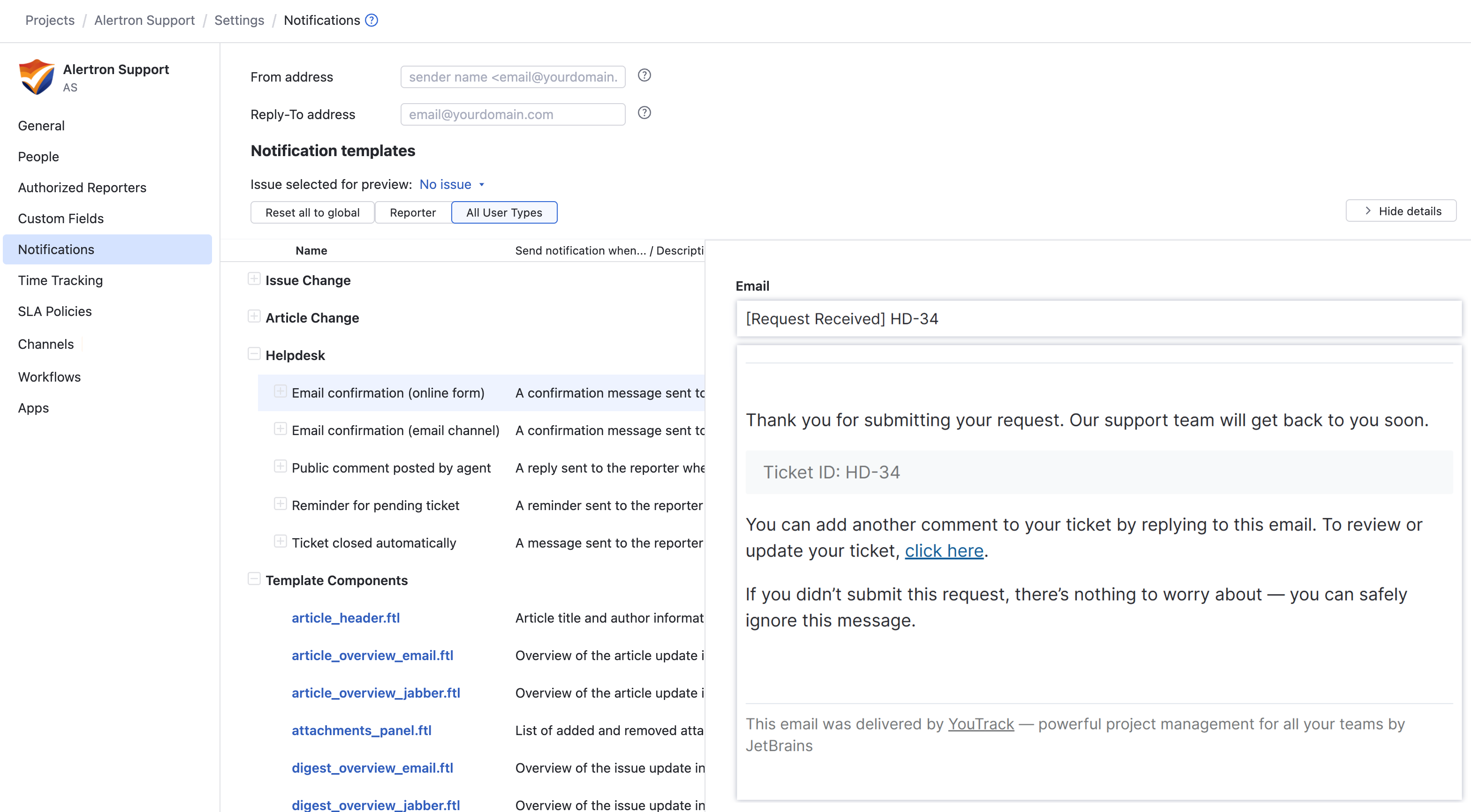Go to Alertron Support breadcrumb
Viewport: 1471px width, 812px height.
click(144, 21)
